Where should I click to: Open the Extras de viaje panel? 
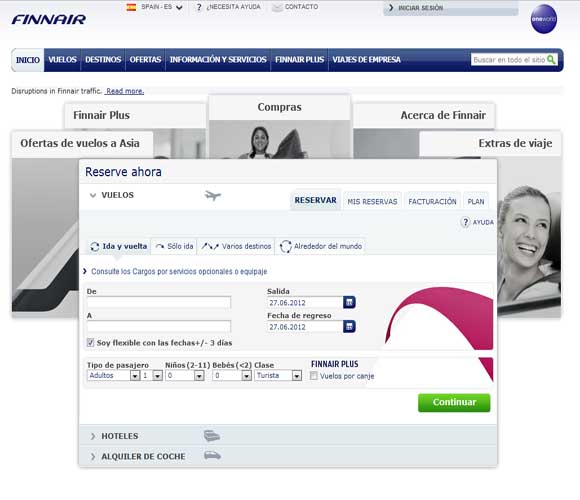(490, 143)
